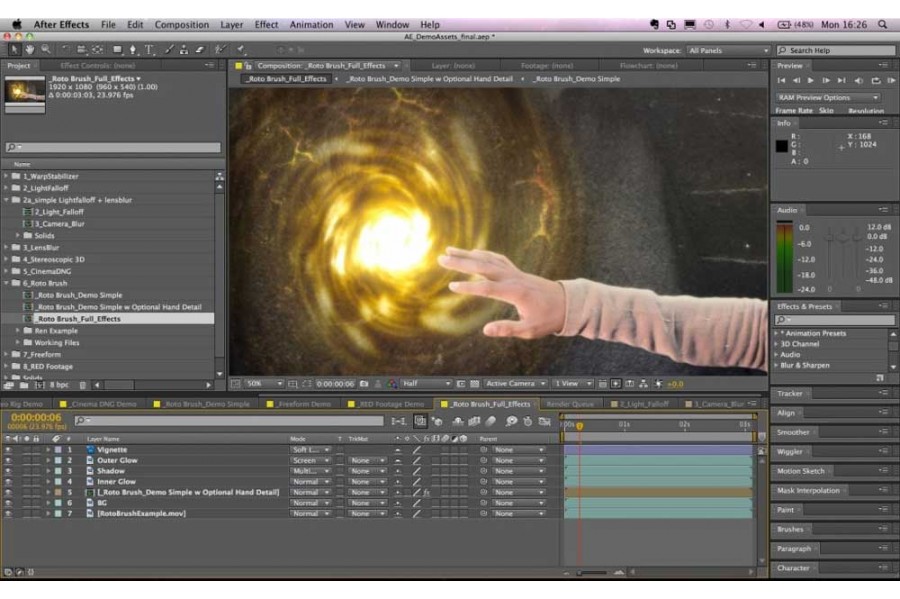Select the Clone Stamp tool
This screenshot has height=599, width=900.
[x=184, y=50]
